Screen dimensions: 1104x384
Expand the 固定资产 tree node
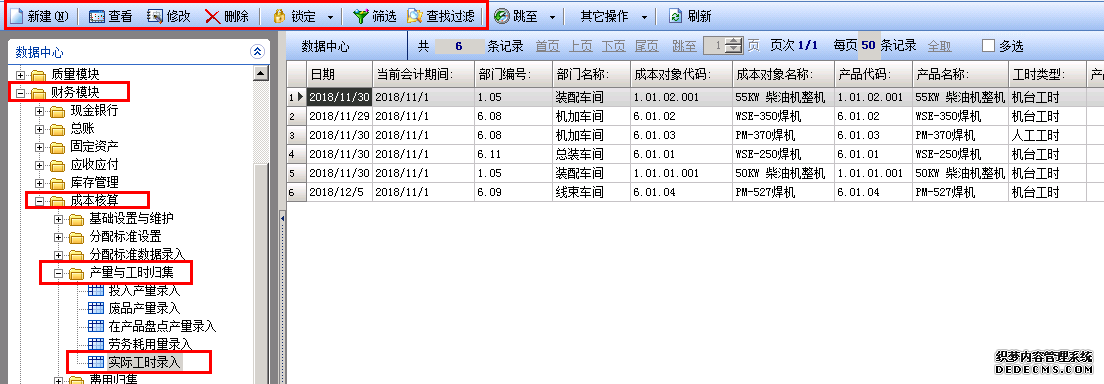coord(40,147)
